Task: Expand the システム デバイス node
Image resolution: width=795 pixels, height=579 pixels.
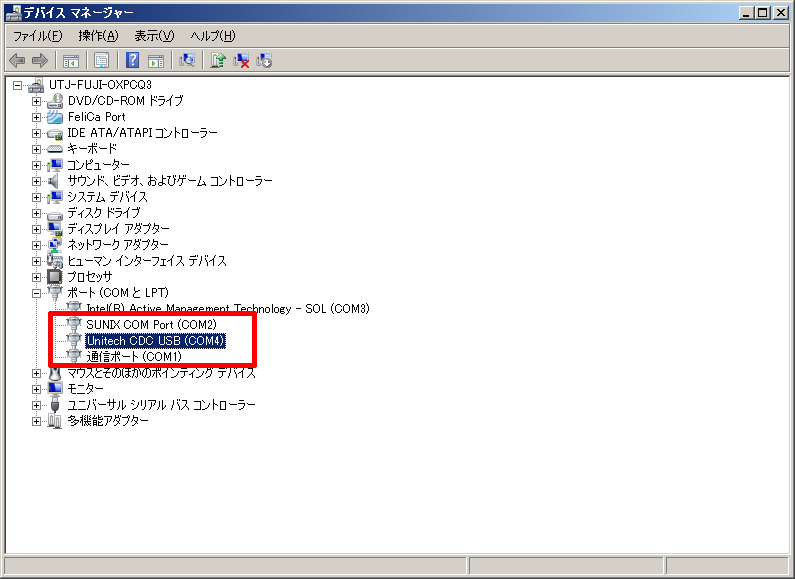Action: [x=37, y=197]
